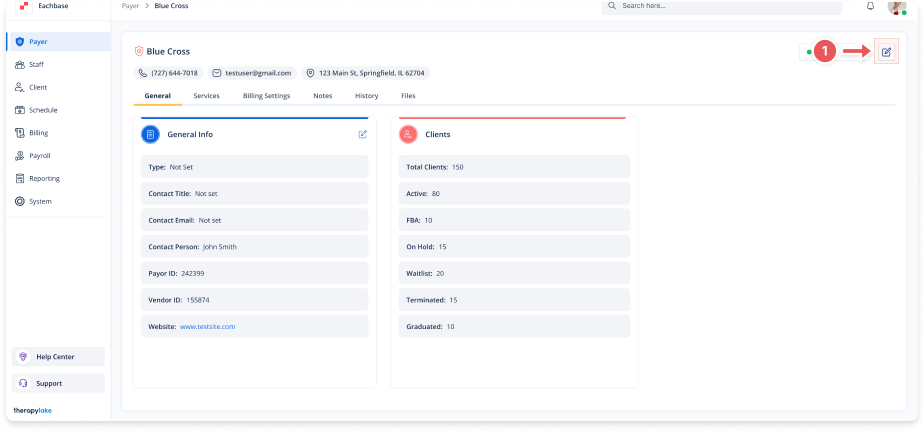The width and height of the screenshot is (924, 431).
Task: Click the Total Clients: 150 row
Action: [x=514, y=167]
